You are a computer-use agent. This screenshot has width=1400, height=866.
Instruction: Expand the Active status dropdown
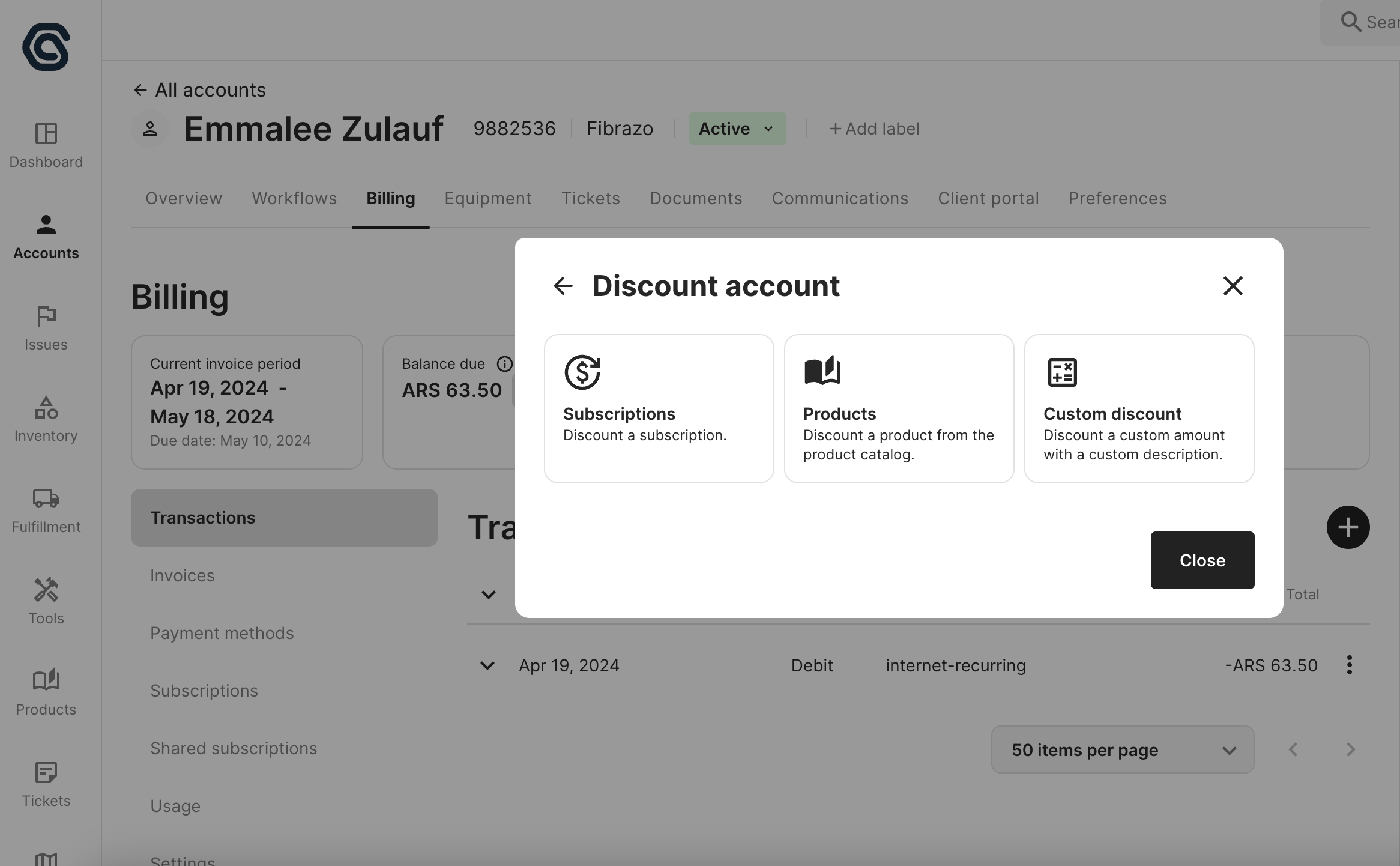(737, 129)
